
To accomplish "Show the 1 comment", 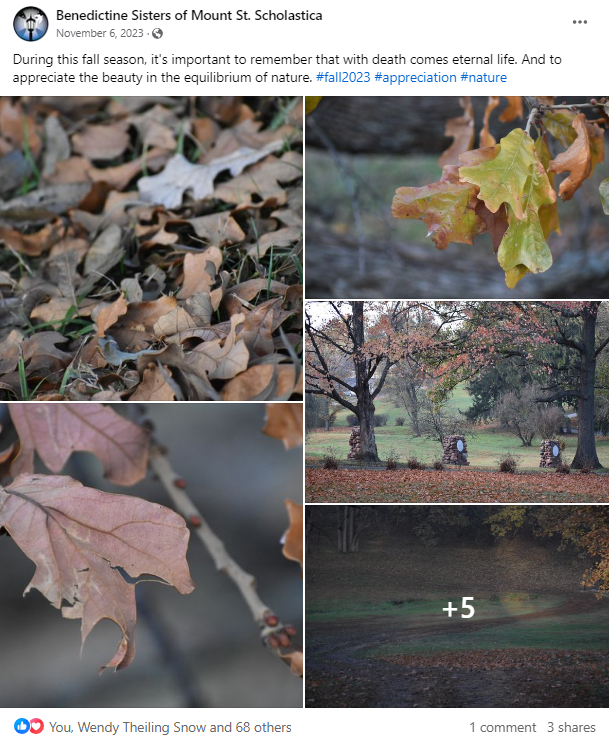I will click(x=503, y=727).
